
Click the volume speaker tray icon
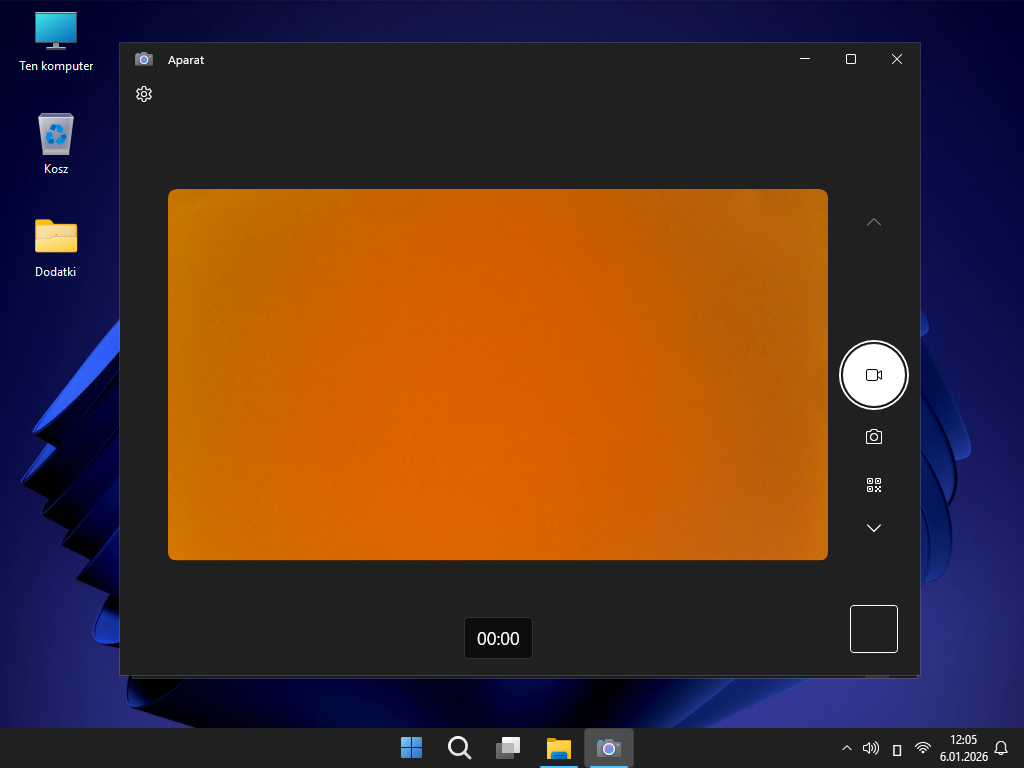click(x=871, y=748)
